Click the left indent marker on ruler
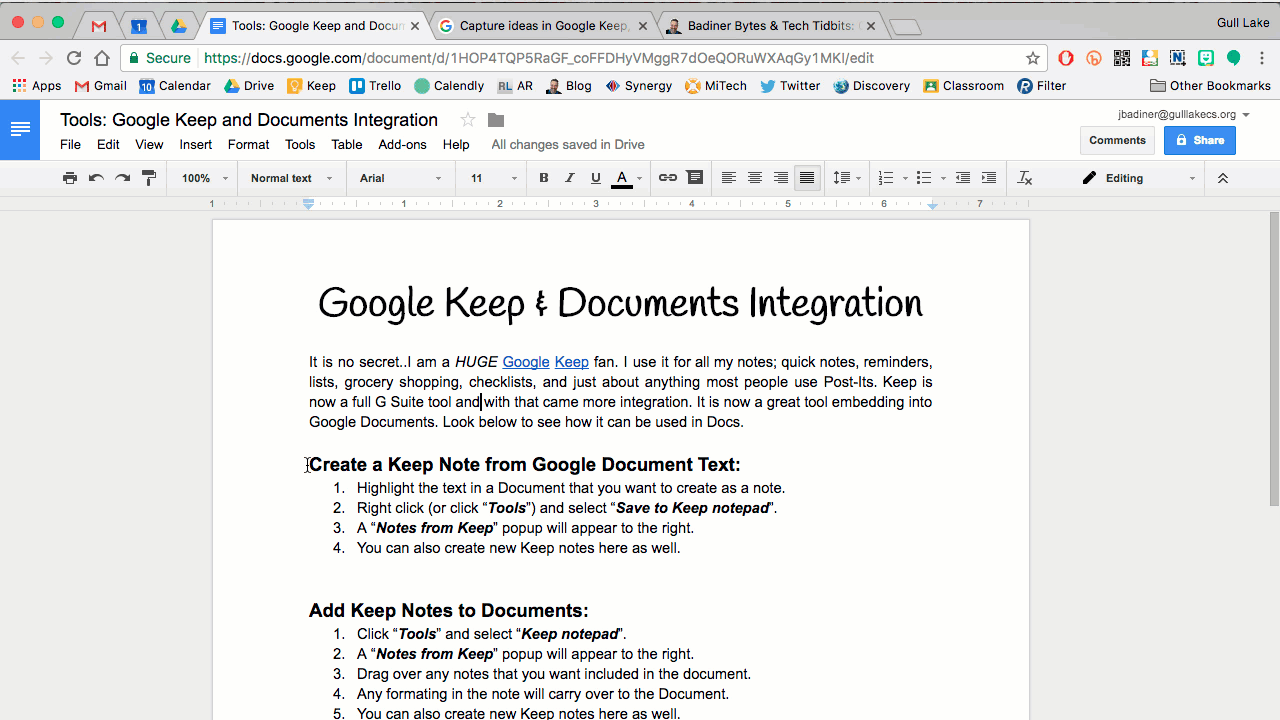Screen dimensions: 1280x720 click(x=309, y=204)
